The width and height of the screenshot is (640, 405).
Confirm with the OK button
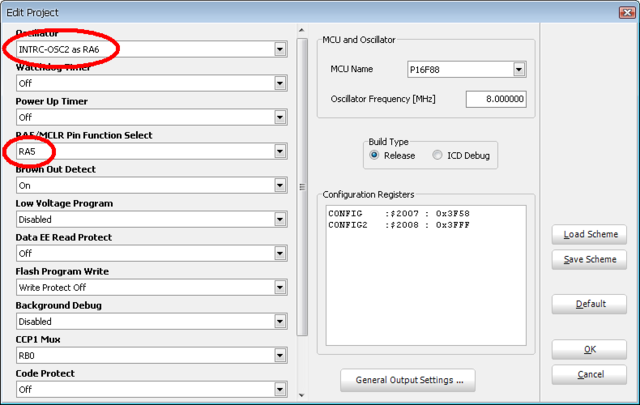coord(589,349)
